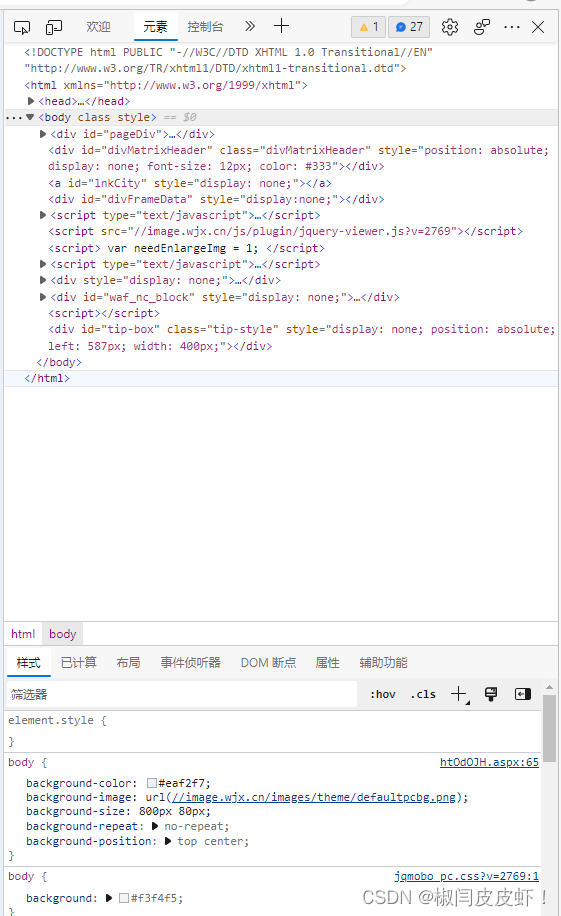Expand the waf_nc_block div node

pyautogui.click(x=43, y=297)
